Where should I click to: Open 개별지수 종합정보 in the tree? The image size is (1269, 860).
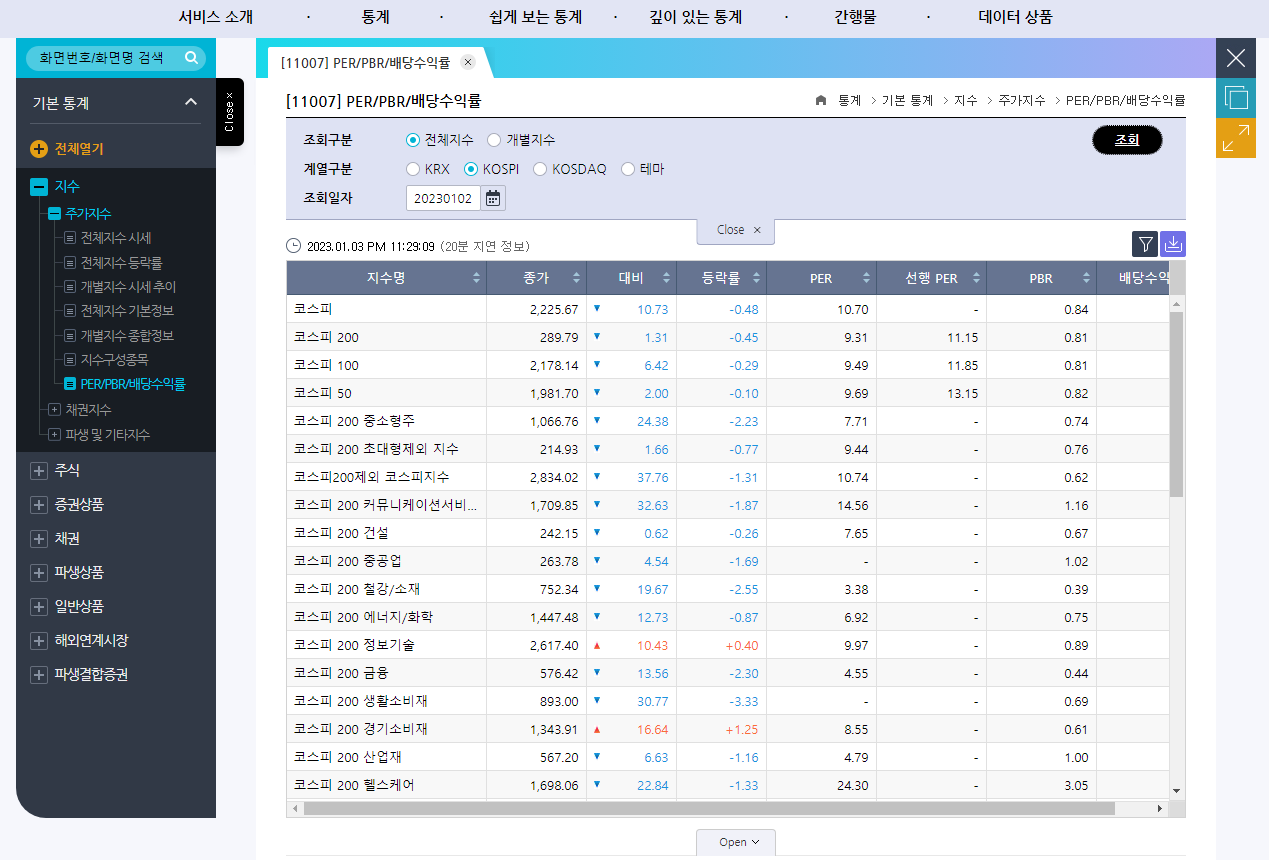128,335
